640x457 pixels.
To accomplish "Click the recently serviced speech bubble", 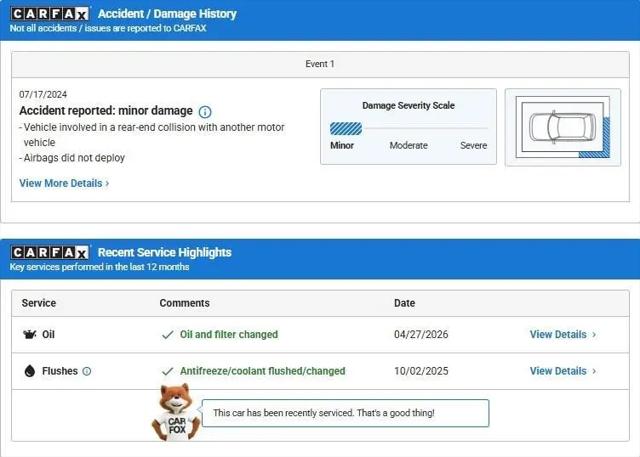I will 345,413.
